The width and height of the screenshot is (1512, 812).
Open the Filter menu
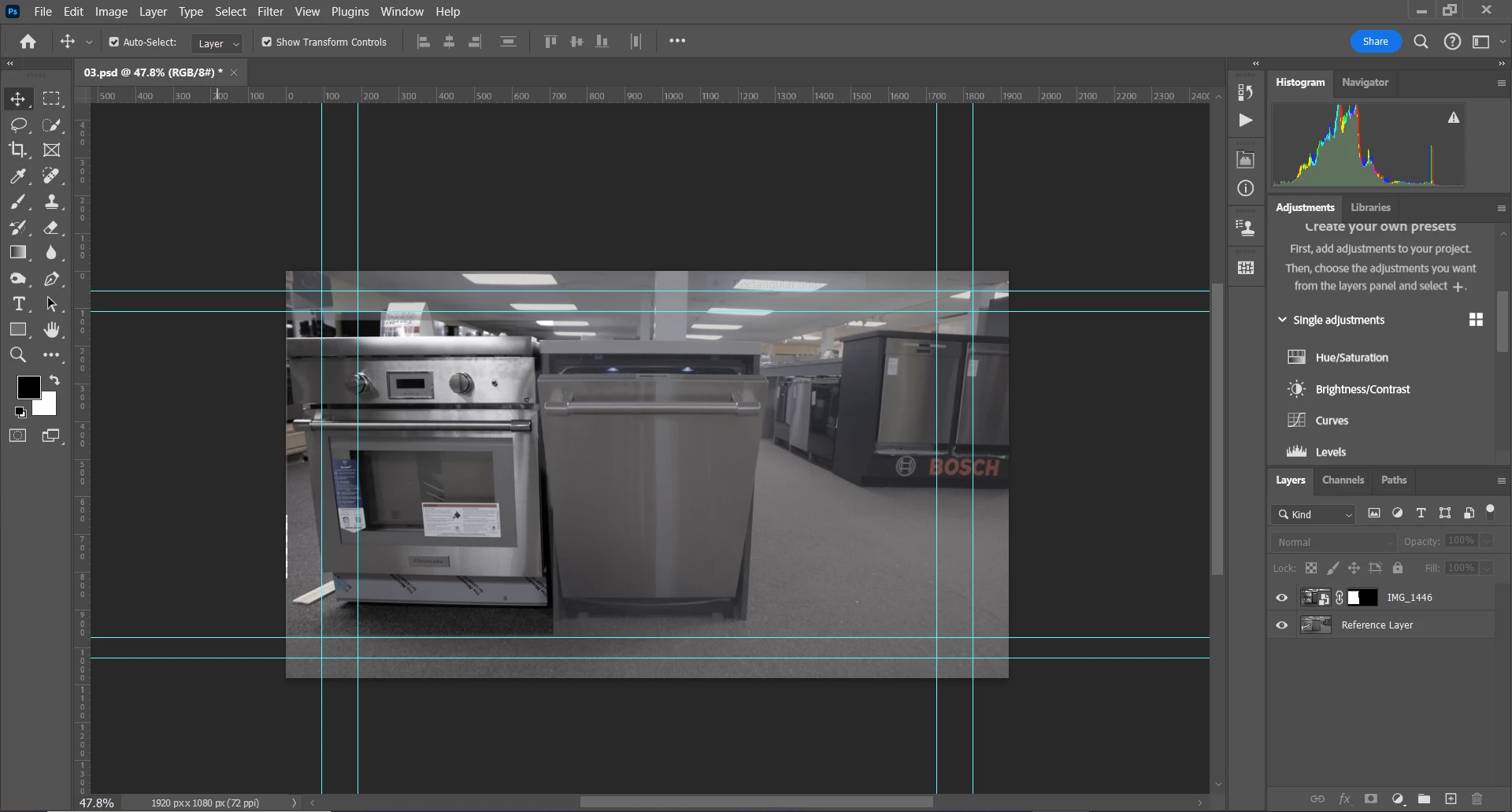point(270,12)
